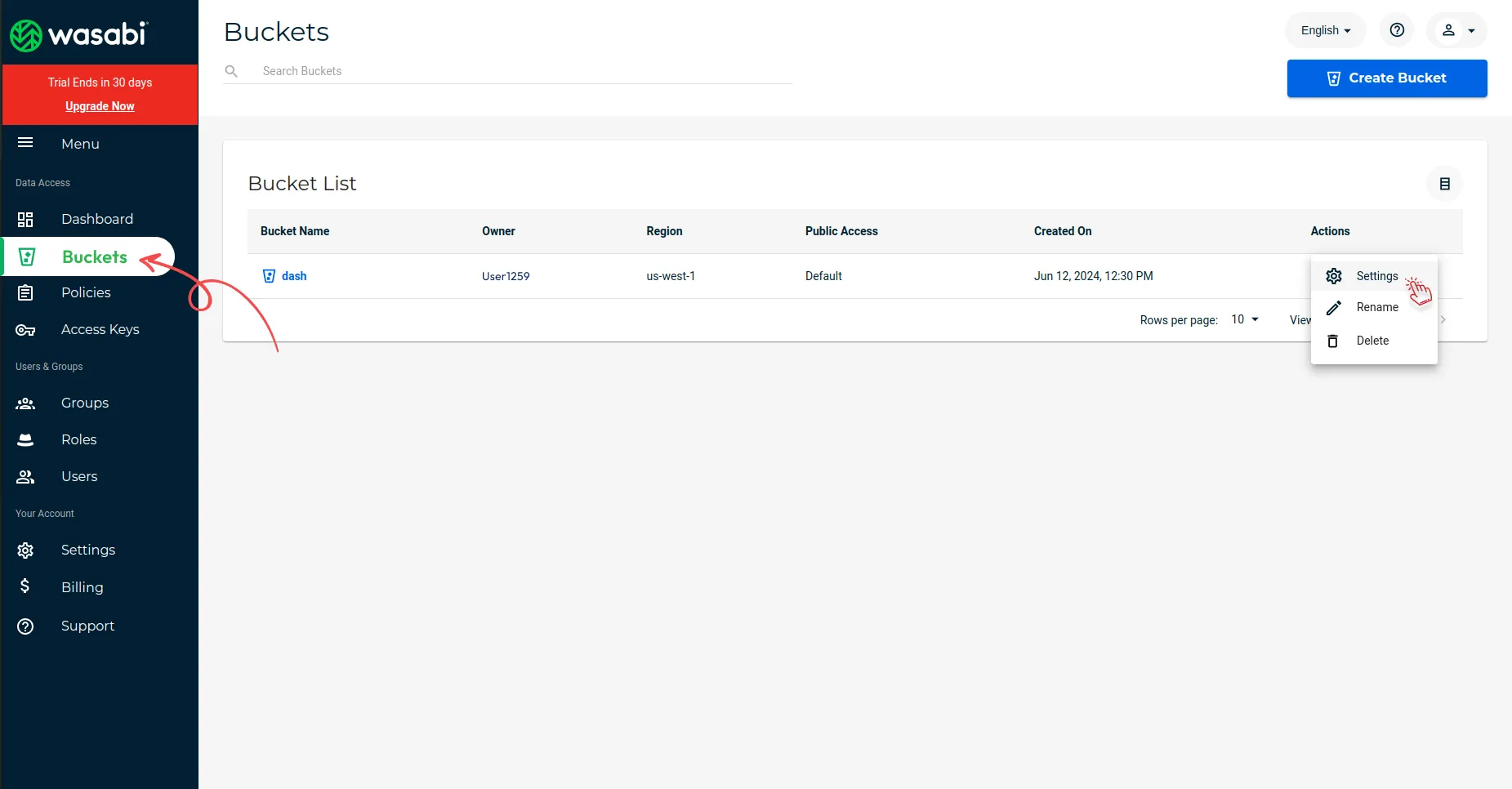This screenshot has width=1512, height=789.
Task: Toggle the hamburger Menu icon
Action: coord(25,143)
